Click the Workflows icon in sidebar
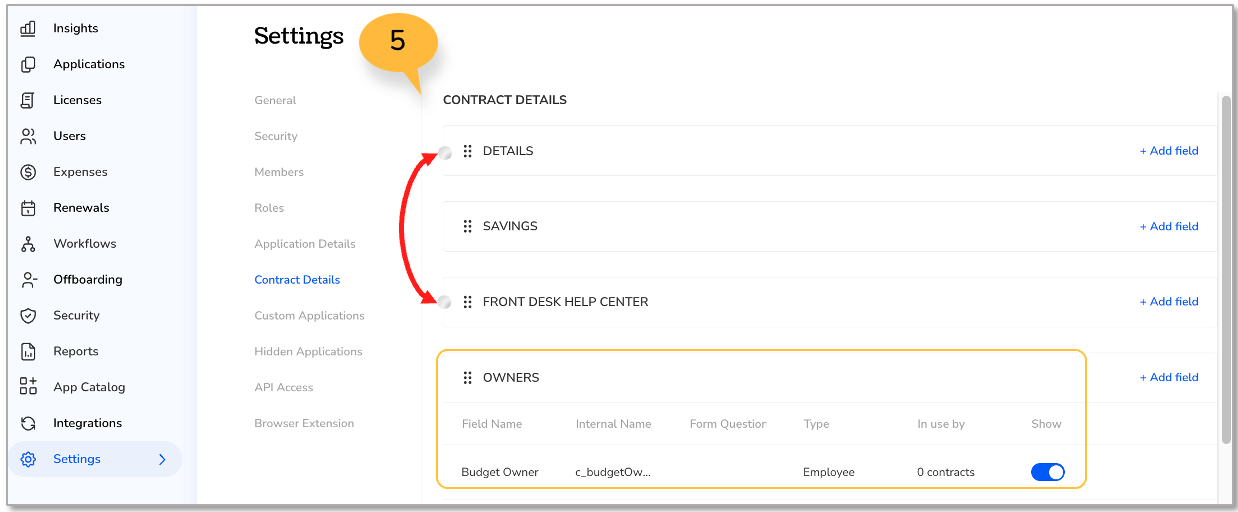Viewport: 1238px width, 512px height. 28,244
